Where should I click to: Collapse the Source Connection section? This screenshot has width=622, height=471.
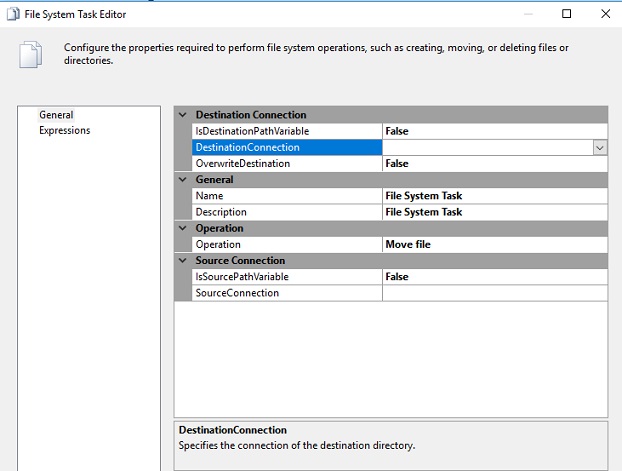[x=183, y=261]
